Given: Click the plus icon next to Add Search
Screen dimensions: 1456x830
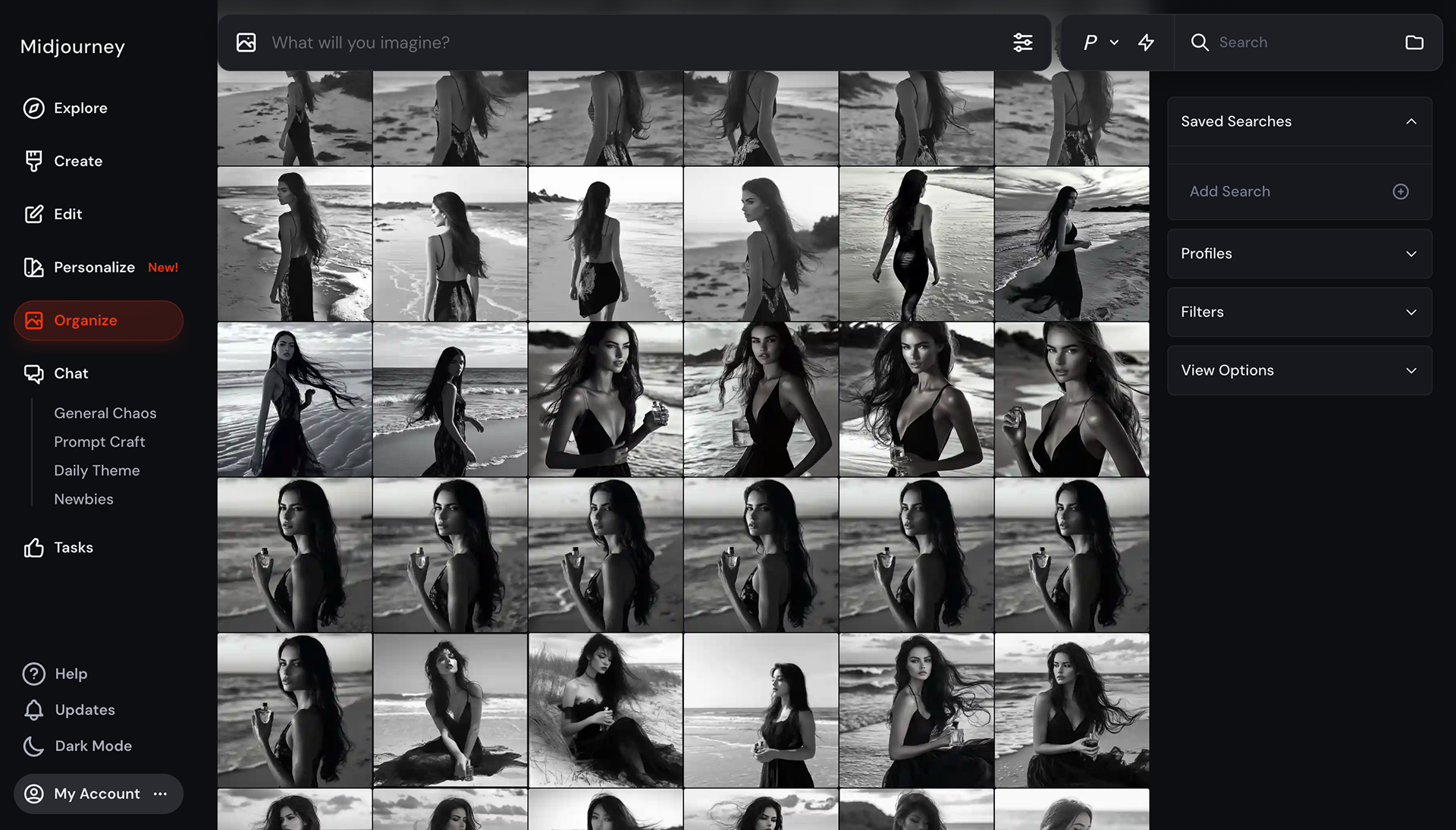Looking at the screenshot, I should (1400, 192).
